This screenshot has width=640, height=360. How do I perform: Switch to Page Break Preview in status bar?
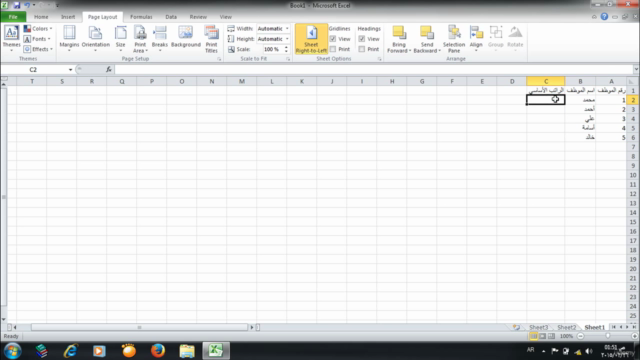[x=551, y=336]
